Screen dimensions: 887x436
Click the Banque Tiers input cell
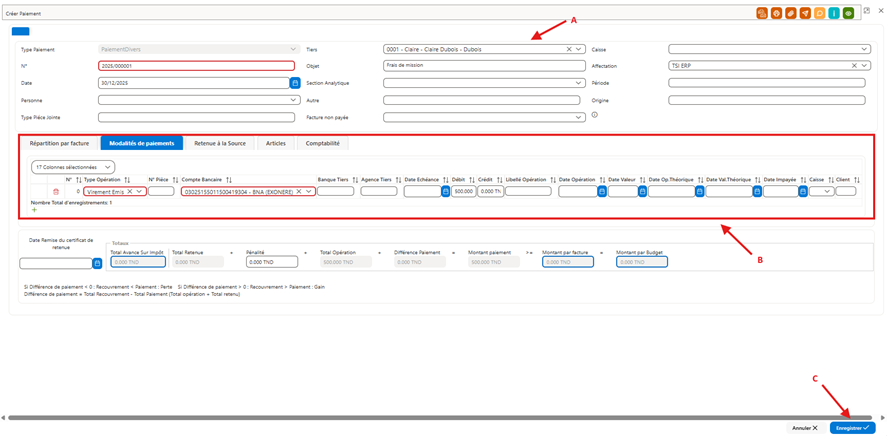pos(335,192)
